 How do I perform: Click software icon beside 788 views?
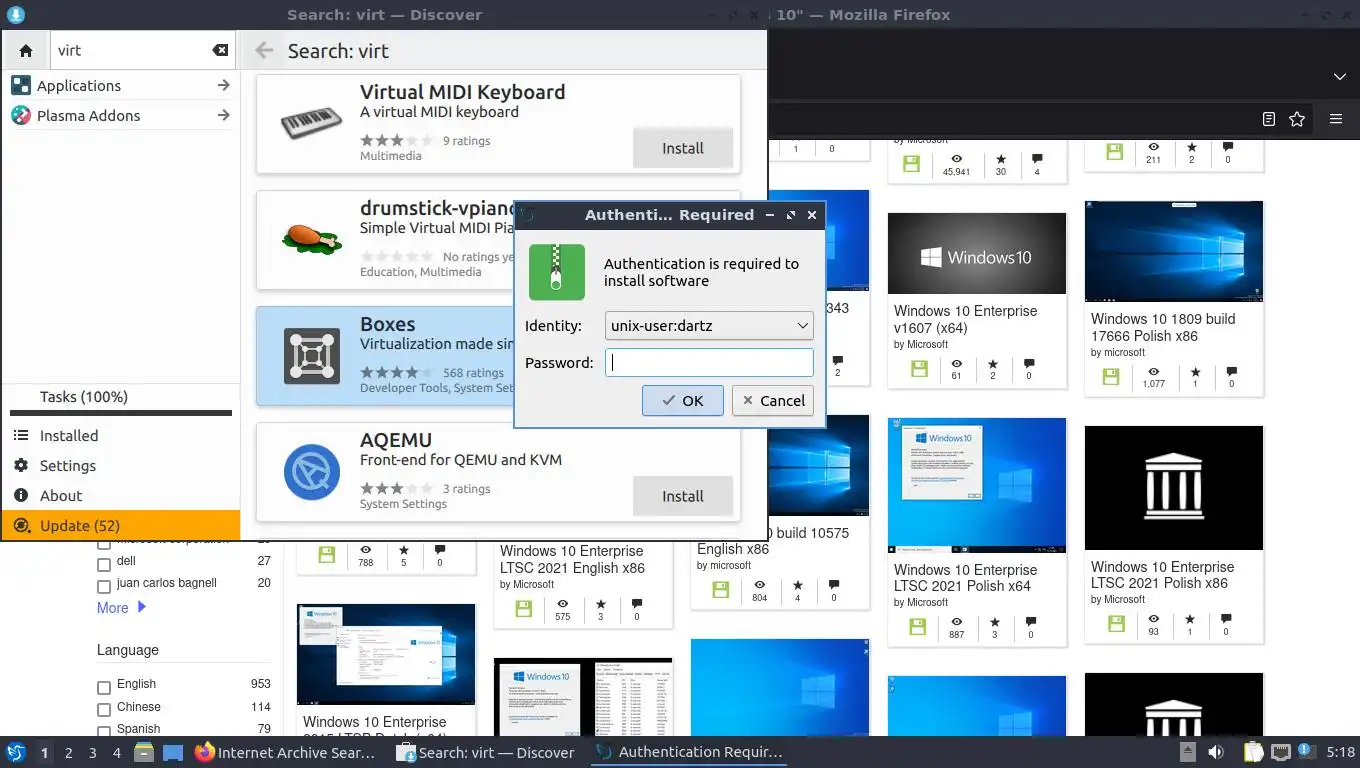pos(326,555)
